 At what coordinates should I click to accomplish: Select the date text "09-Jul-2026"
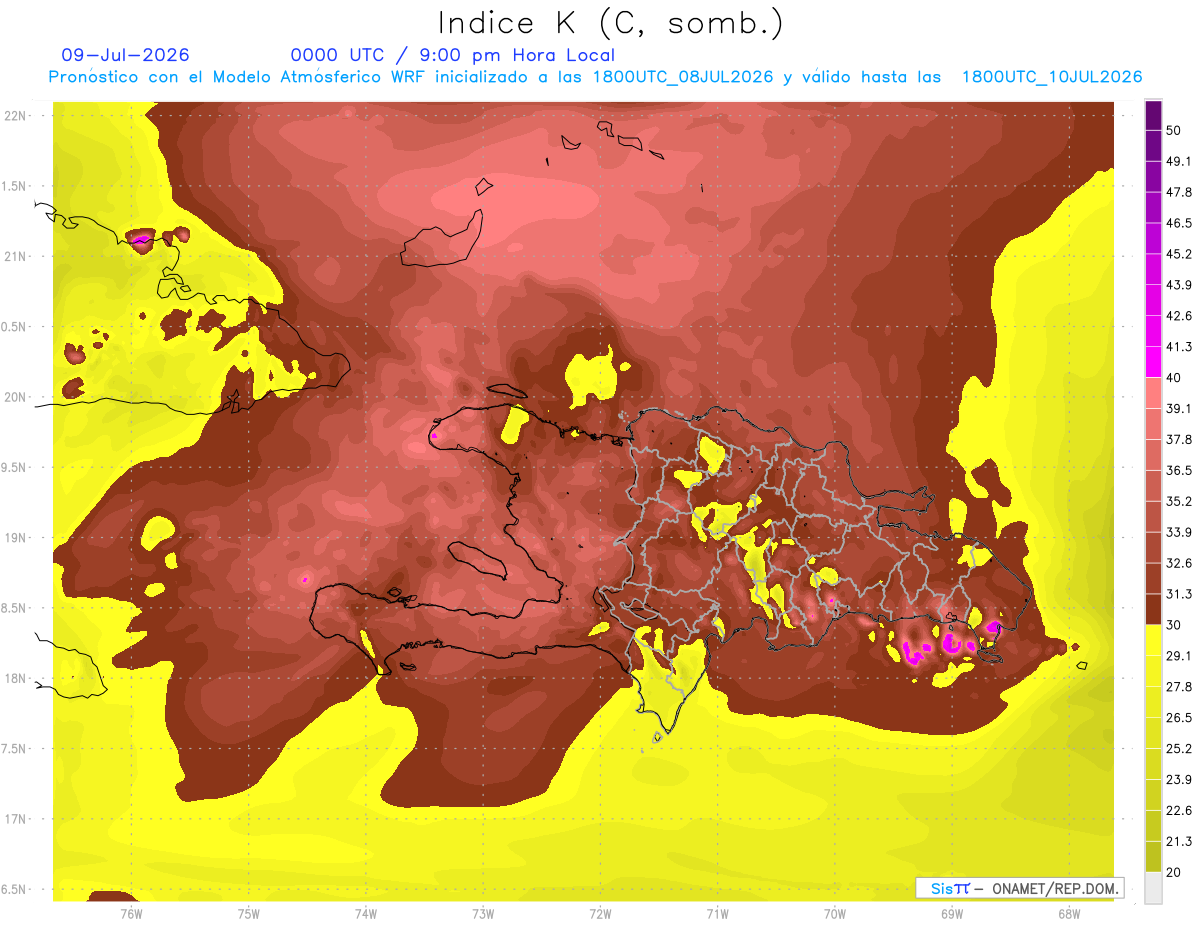click(x=125, y=55)
